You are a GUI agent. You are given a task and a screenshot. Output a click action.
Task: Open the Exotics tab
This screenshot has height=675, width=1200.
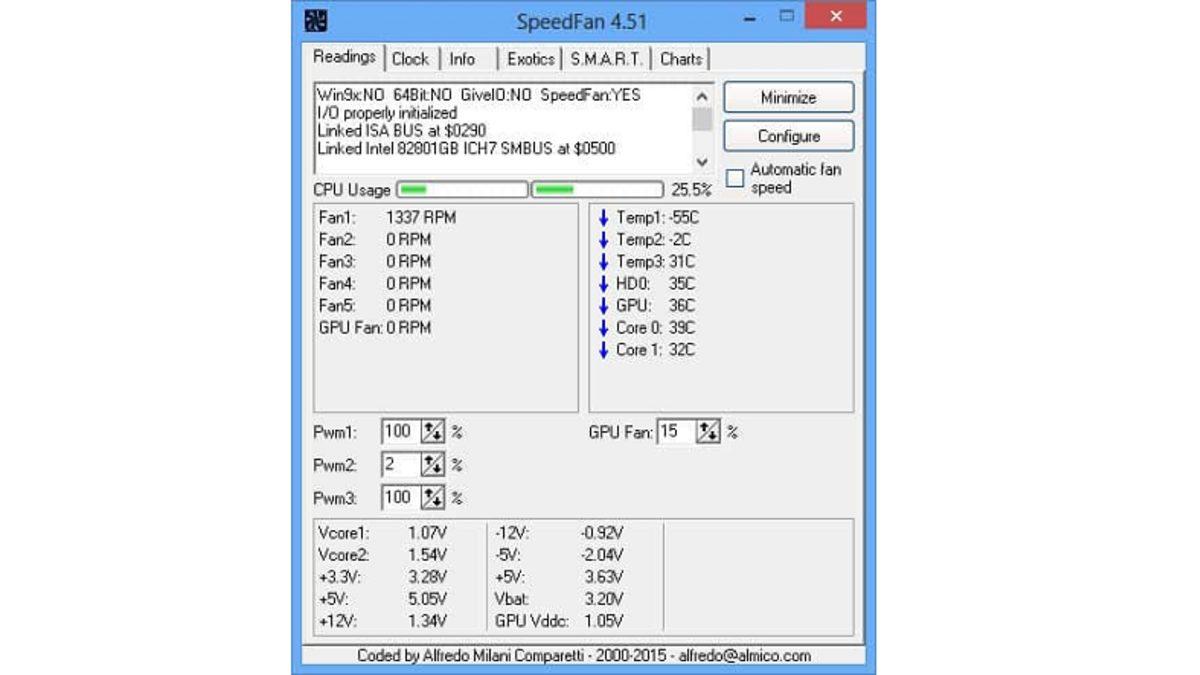[530, 59]
